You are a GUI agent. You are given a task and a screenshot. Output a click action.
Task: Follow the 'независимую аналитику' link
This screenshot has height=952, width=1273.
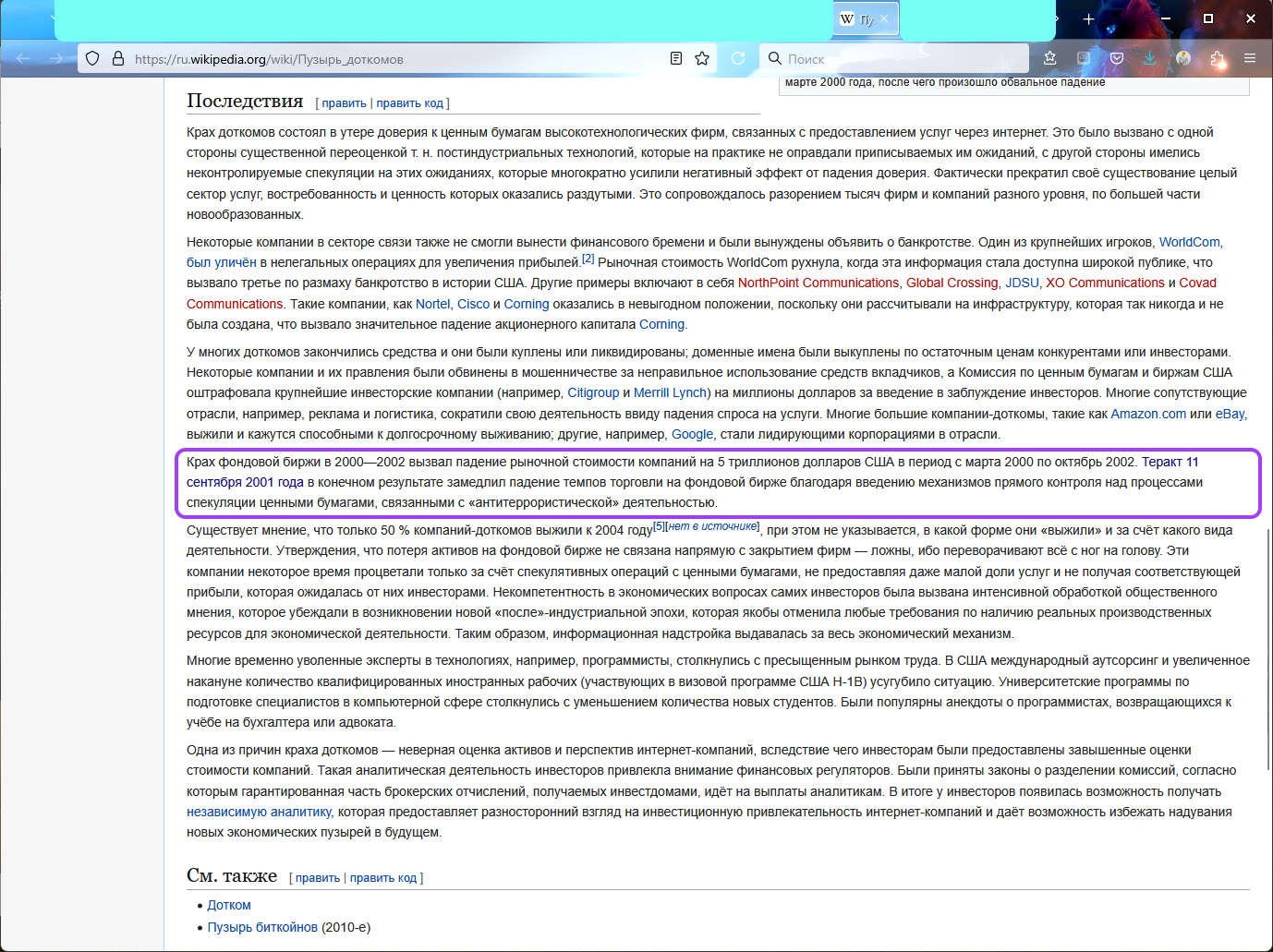(259, 812)
